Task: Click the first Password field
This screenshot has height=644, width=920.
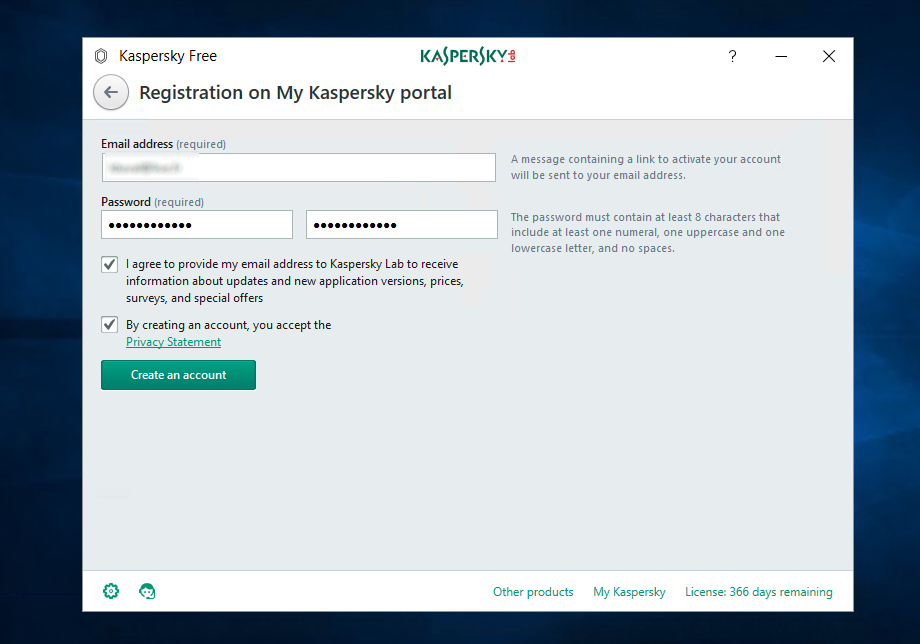Action: point(197,225)
